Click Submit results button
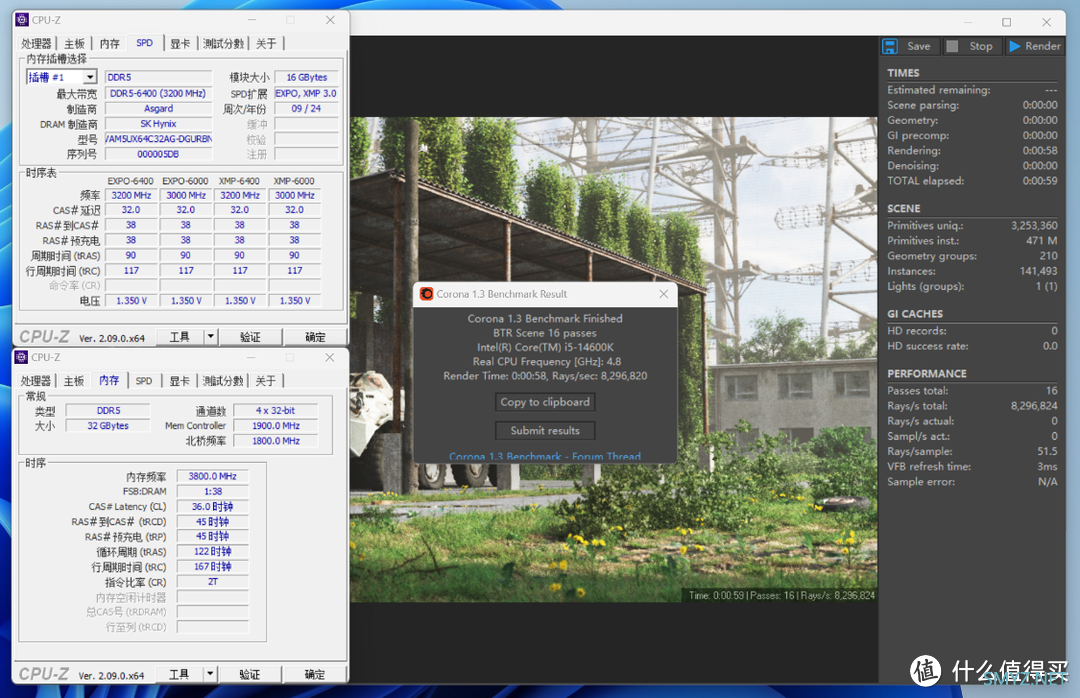The width and height of the screenshot is (1080, 698). tap(545, 431)
